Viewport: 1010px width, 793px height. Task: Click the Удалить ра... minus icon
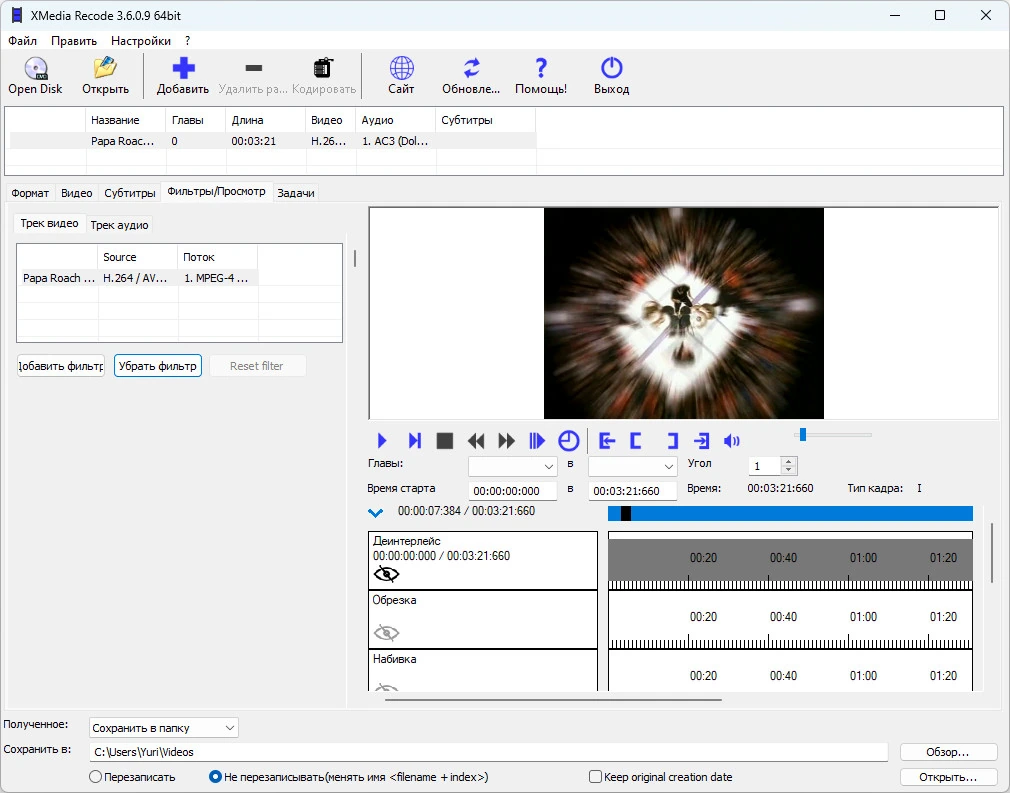pos(254,68)
